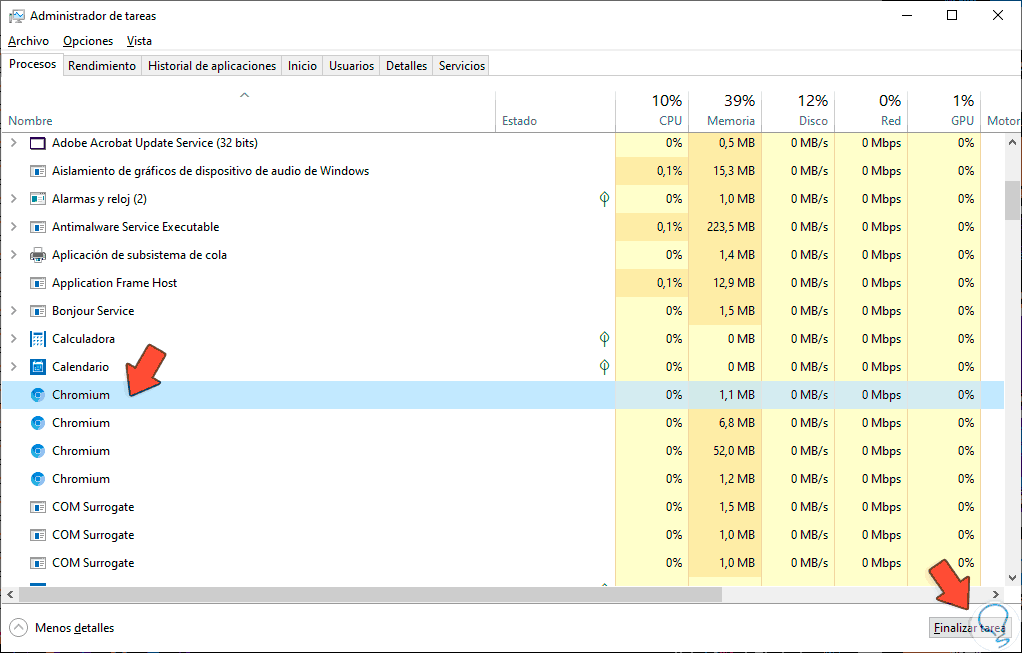Click the vertical scrollbar thumb
Viewport: 1022px width, 653px height.
1012,200
